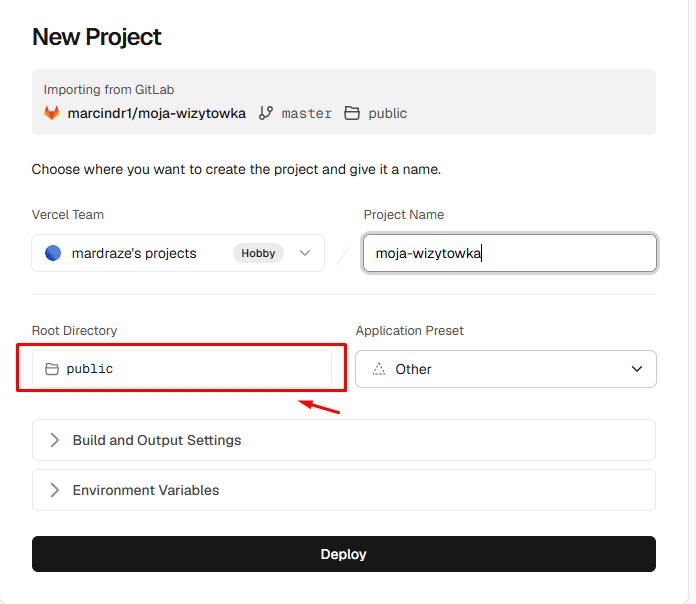Click the Deploy button
The width and height of the screenshot is (696, 604).
(x=344, y=554)
